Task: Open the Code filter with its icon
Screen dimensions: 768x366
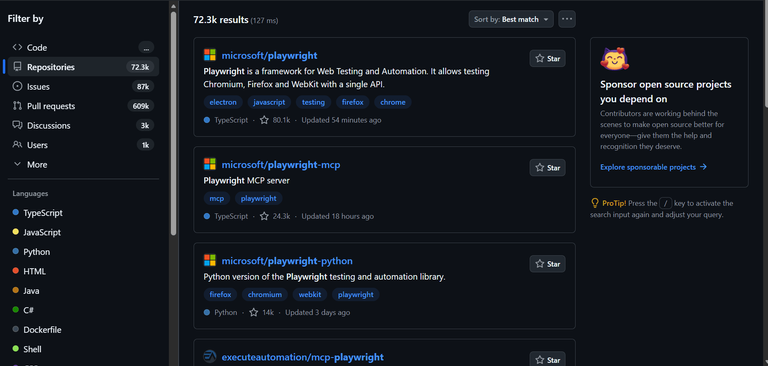Action: pyautogui.click(x=18, y=48)
